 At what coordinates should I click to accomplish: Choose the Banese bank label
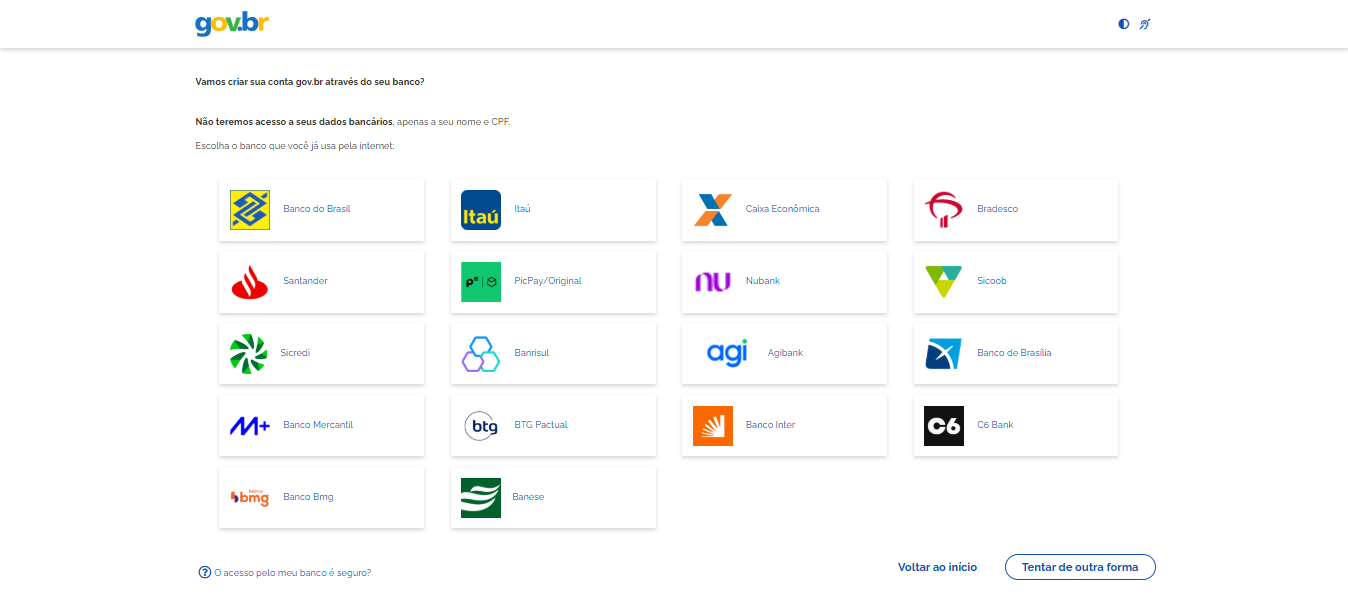528,497
